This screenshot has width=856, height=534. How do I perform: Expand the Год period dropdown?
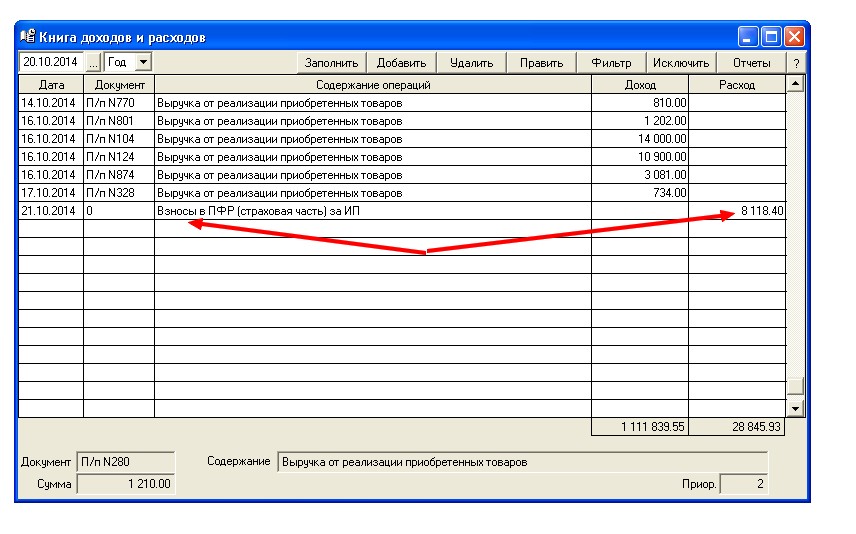coord(143,62)
